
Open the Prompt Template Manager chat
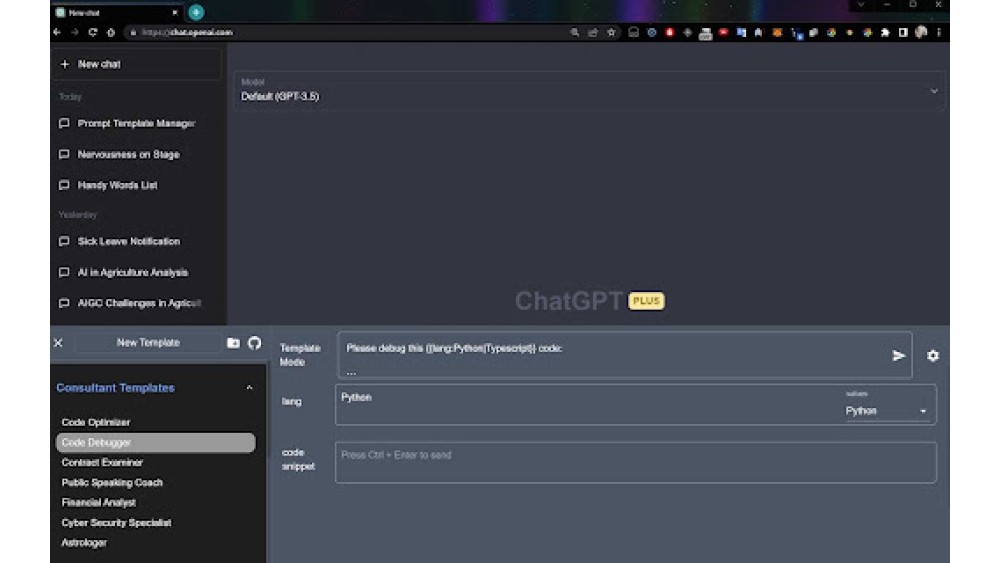[x=136, y=123]
